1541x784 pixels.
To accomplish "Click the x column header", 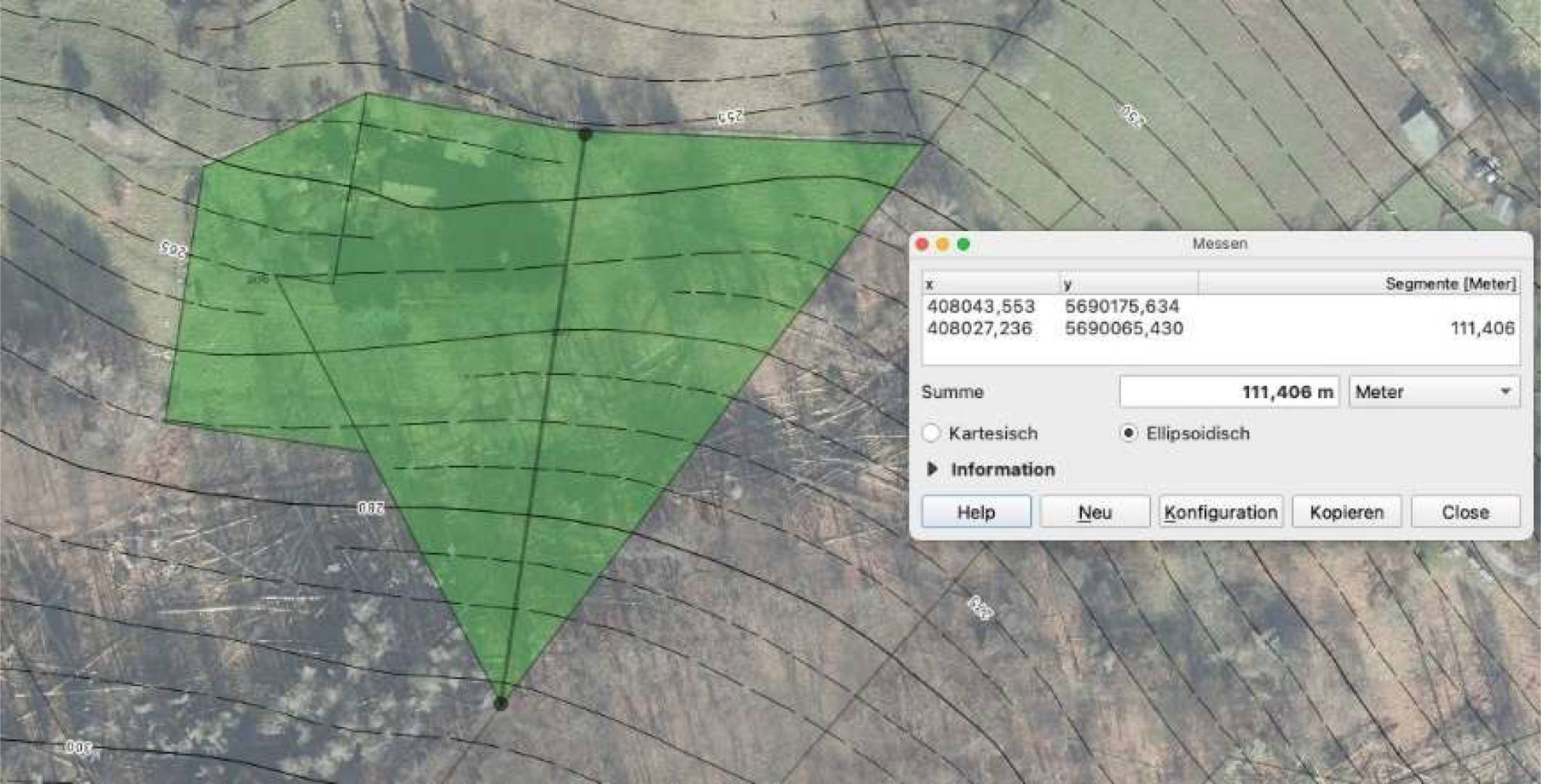I will (x=991, y=283).
